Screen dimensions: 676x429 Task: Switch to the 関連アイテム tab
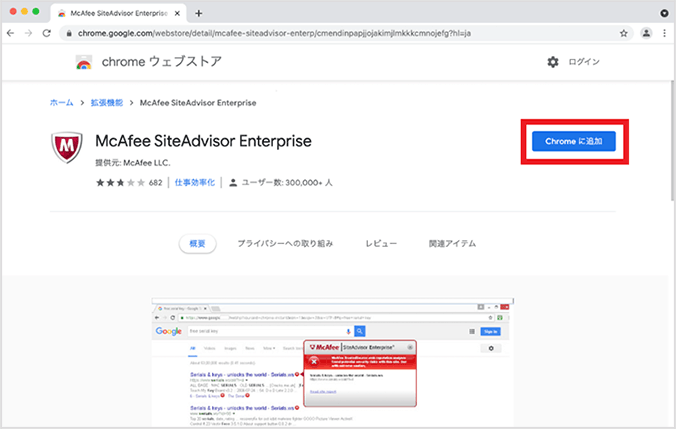tap(452, 244)
